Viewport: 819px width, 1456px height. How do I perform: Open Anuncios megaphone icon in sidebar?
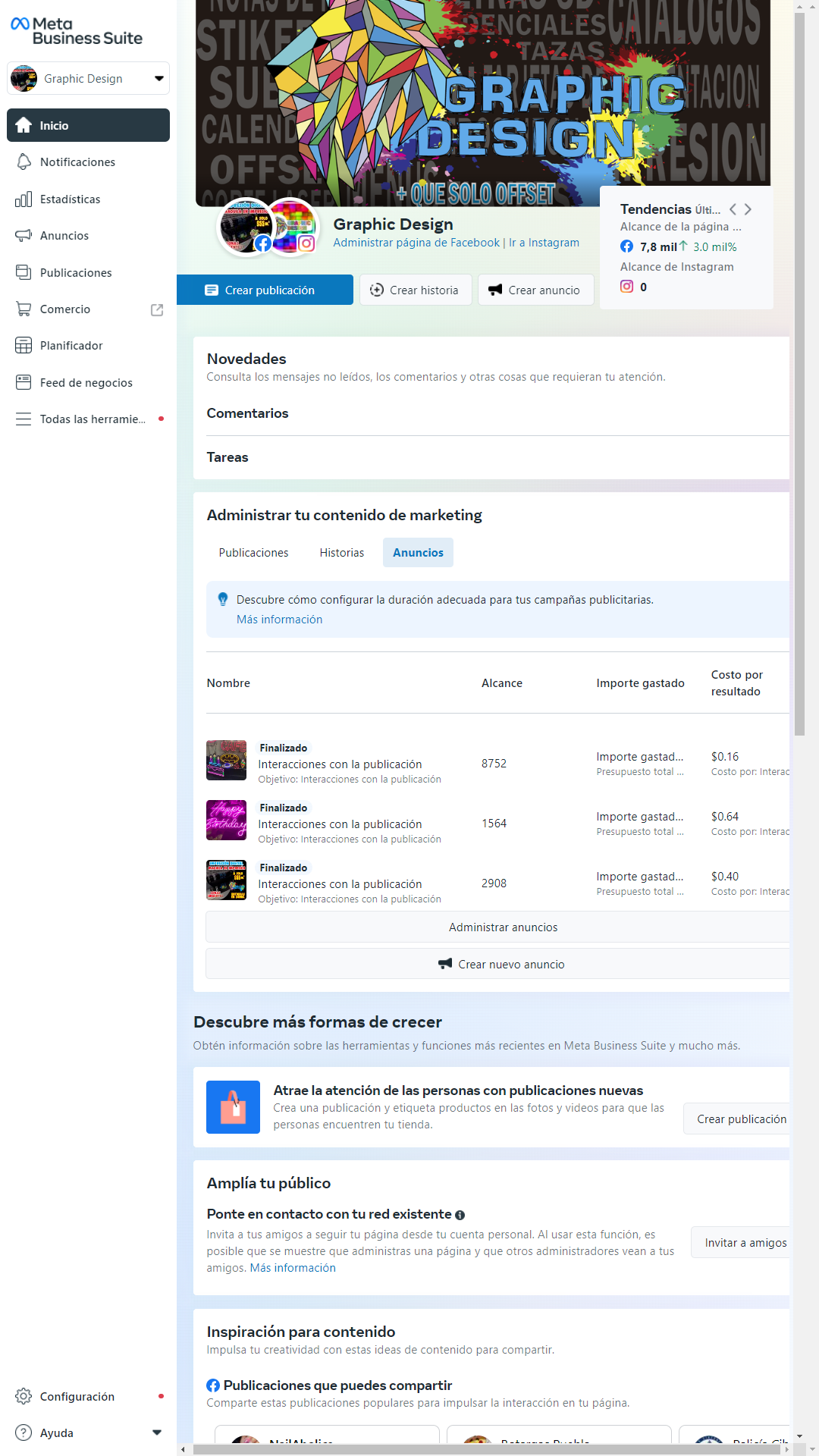pyautogui.click(x=24, y=235)
